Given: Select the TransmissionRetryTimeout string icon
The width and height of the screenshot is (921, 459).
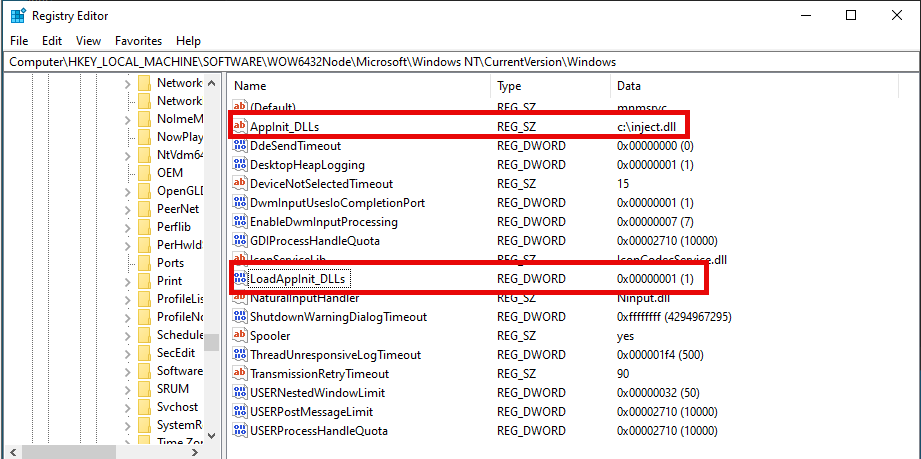Looking at the screenshot, I should [240, 374].
